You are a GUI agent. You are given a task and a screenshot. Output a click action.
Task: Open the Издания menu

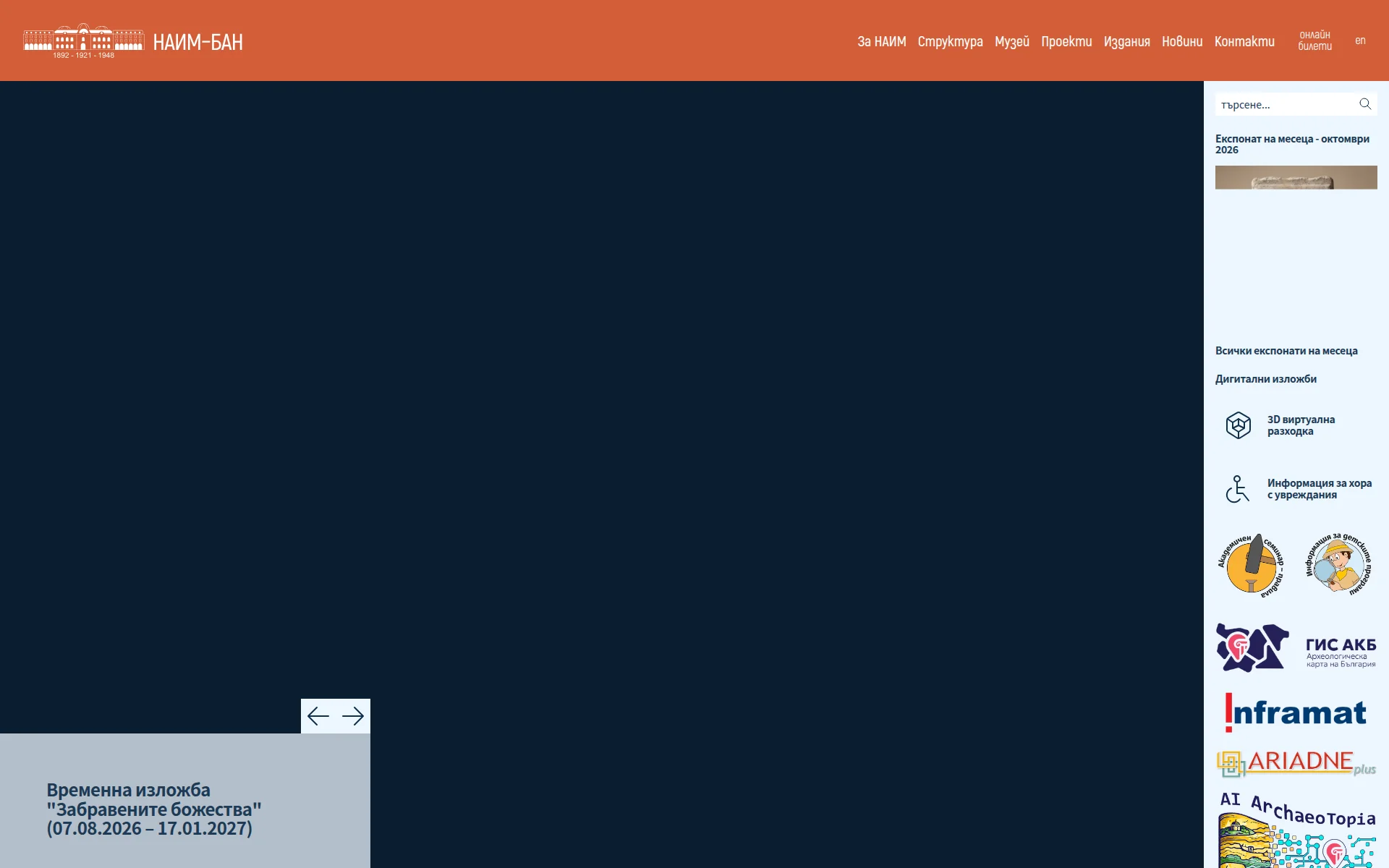point(1127,41)
